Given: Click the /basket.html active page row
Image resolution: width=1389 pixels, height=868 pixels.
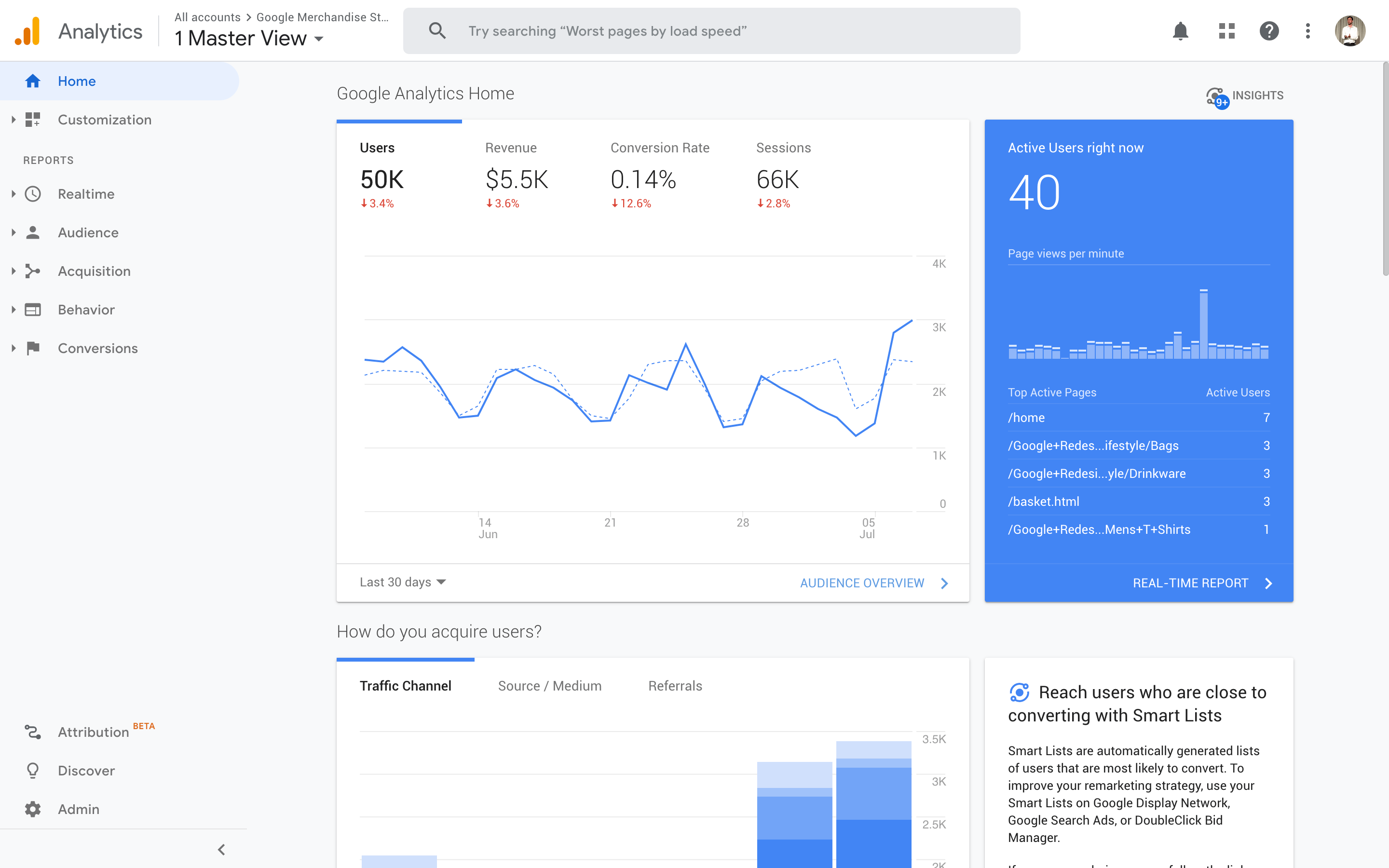Looking at the screenshot, I should tap(1139, 502).
